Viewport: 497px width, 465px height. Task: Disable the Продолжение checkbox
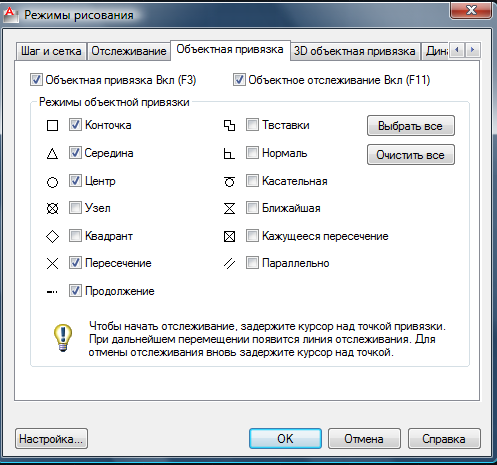click(x=75, y=291)
